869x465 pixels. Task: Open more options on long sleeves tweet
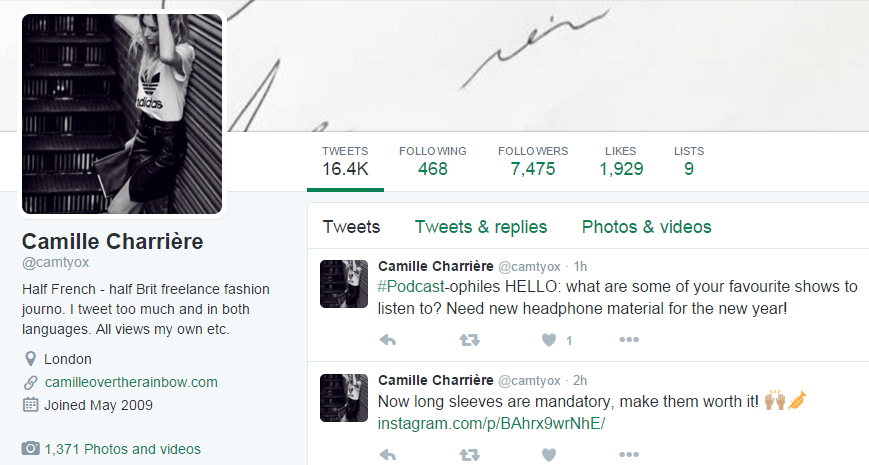(628, 454)
